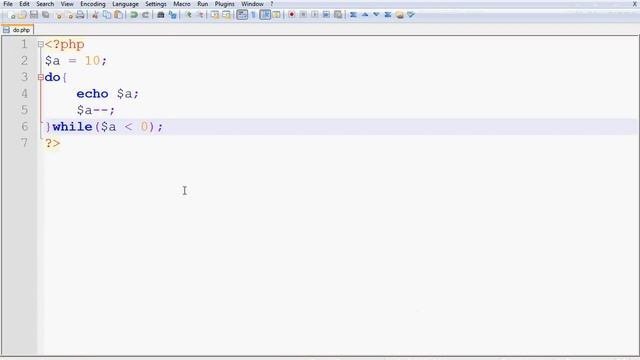Click the Close All toolbar icon
Image resolution: width=640 pixels, height=360 pixels.
tap(70, 15)
